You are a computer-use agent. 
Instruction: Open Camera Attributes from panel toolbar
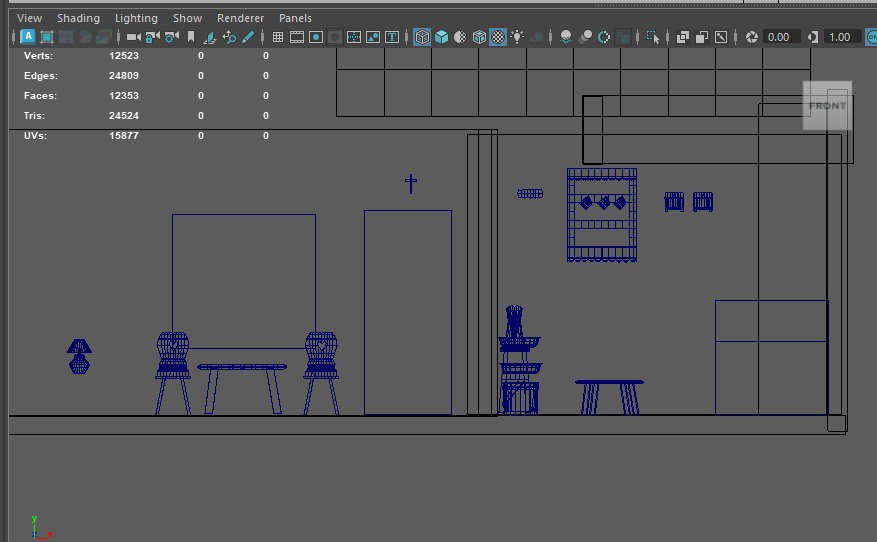coord(172,37)
